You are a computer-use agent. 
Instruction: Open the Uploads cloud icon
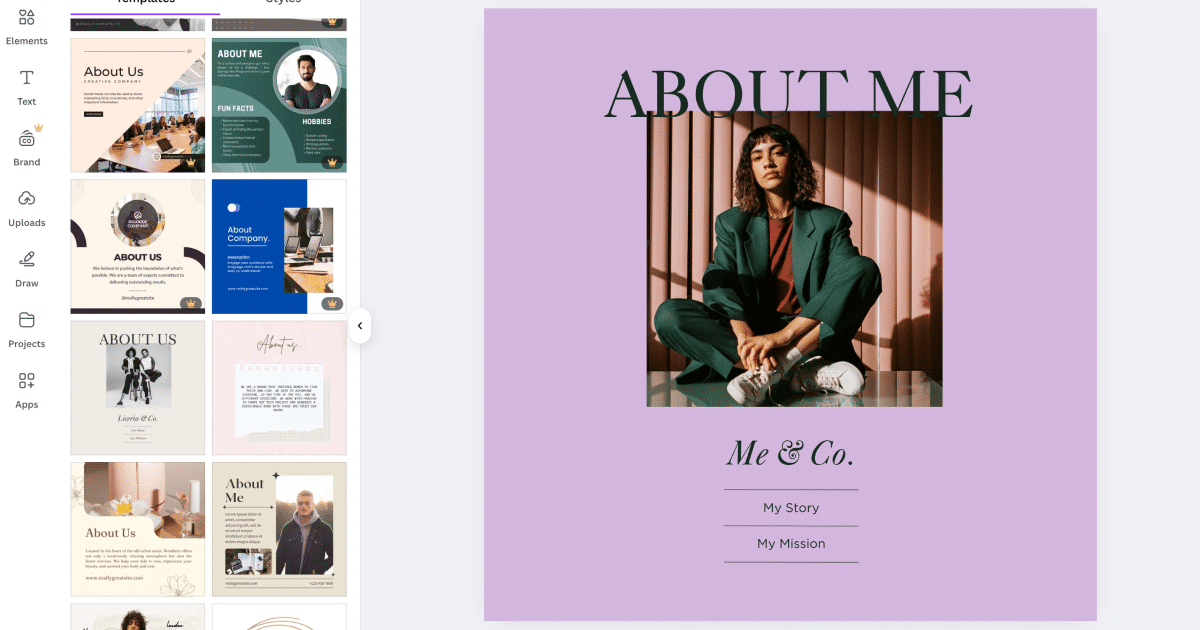coord(27,199)
